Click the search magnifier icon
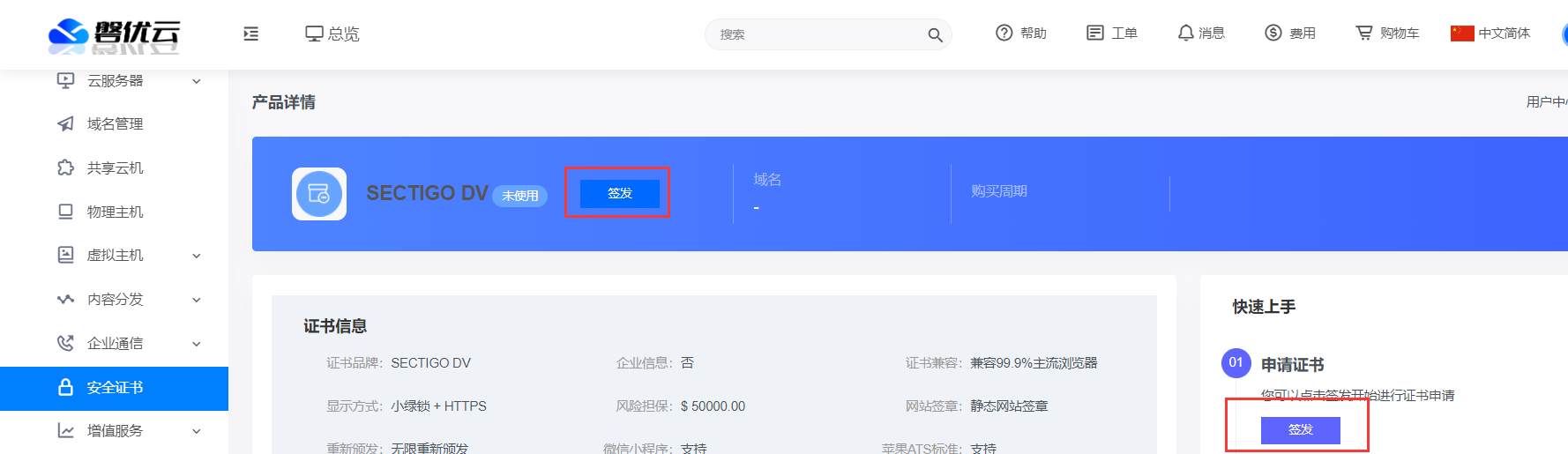 (x=935, y=34)
